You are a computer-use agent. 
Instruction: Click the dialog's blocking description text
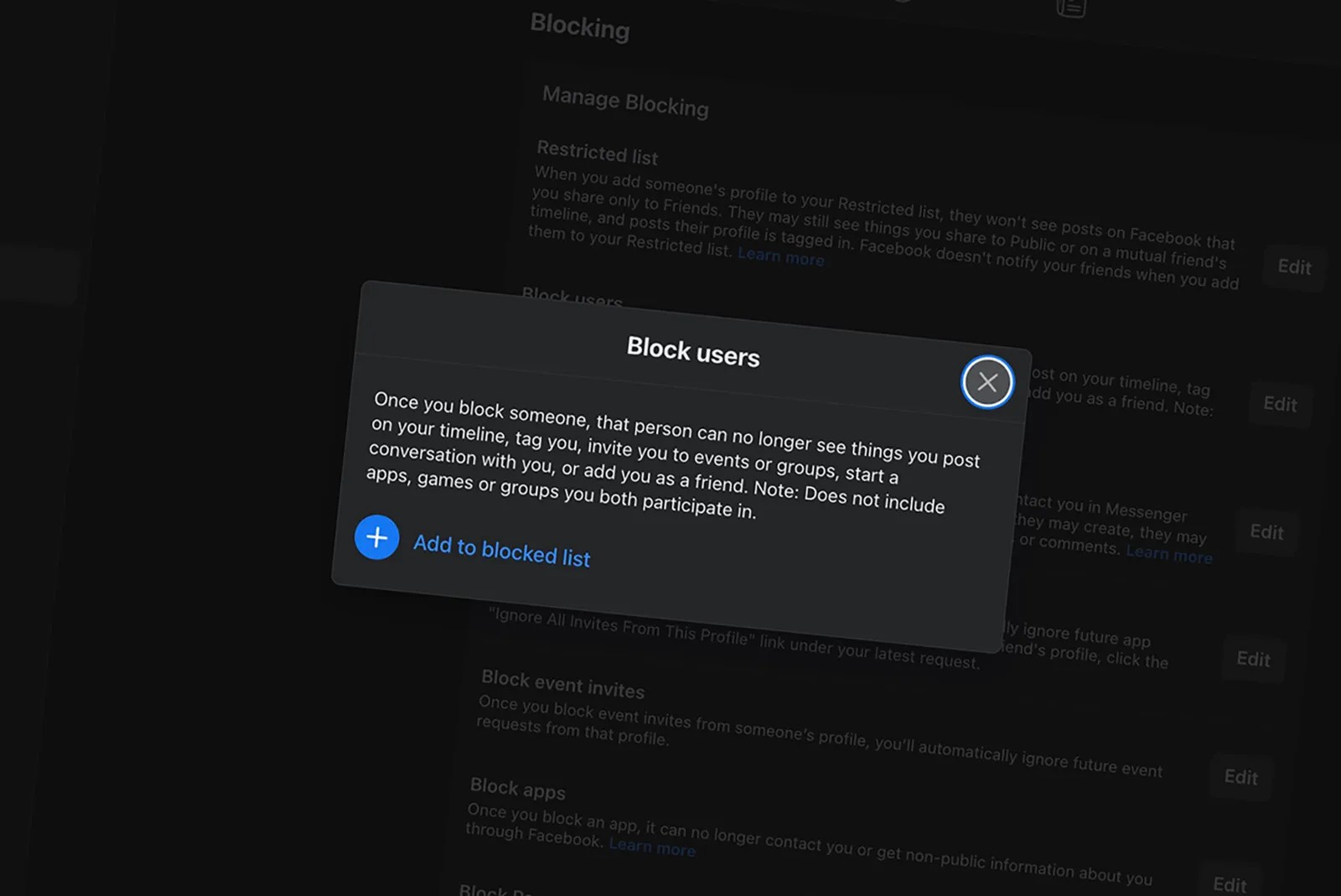tap(673, 455)
